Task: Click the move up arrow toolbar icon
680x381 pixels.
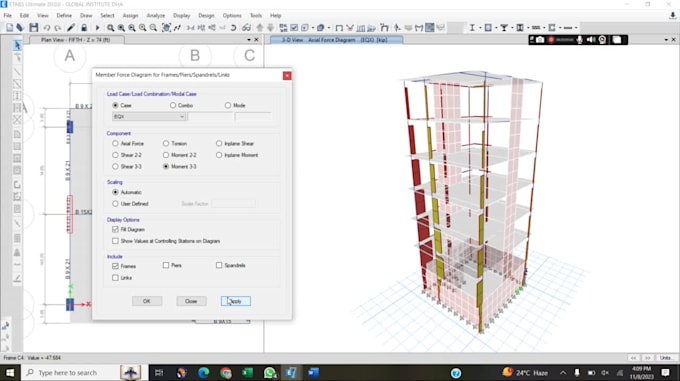Action: pyautogui.click(x=260, y=28)
